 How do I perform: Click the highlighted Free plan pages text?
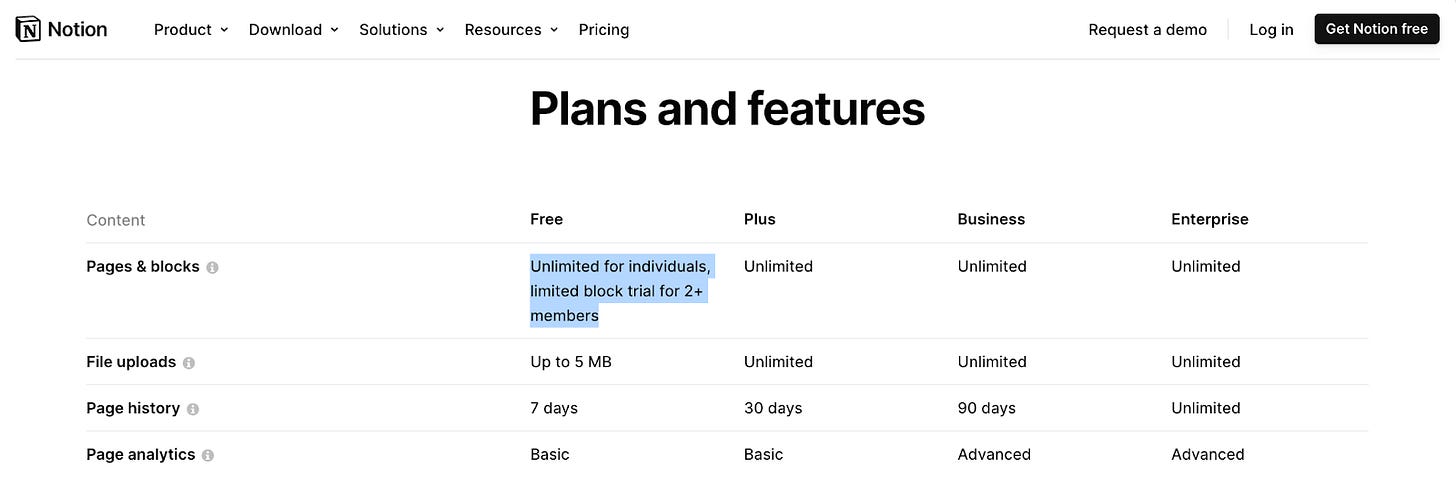[620, 291]
